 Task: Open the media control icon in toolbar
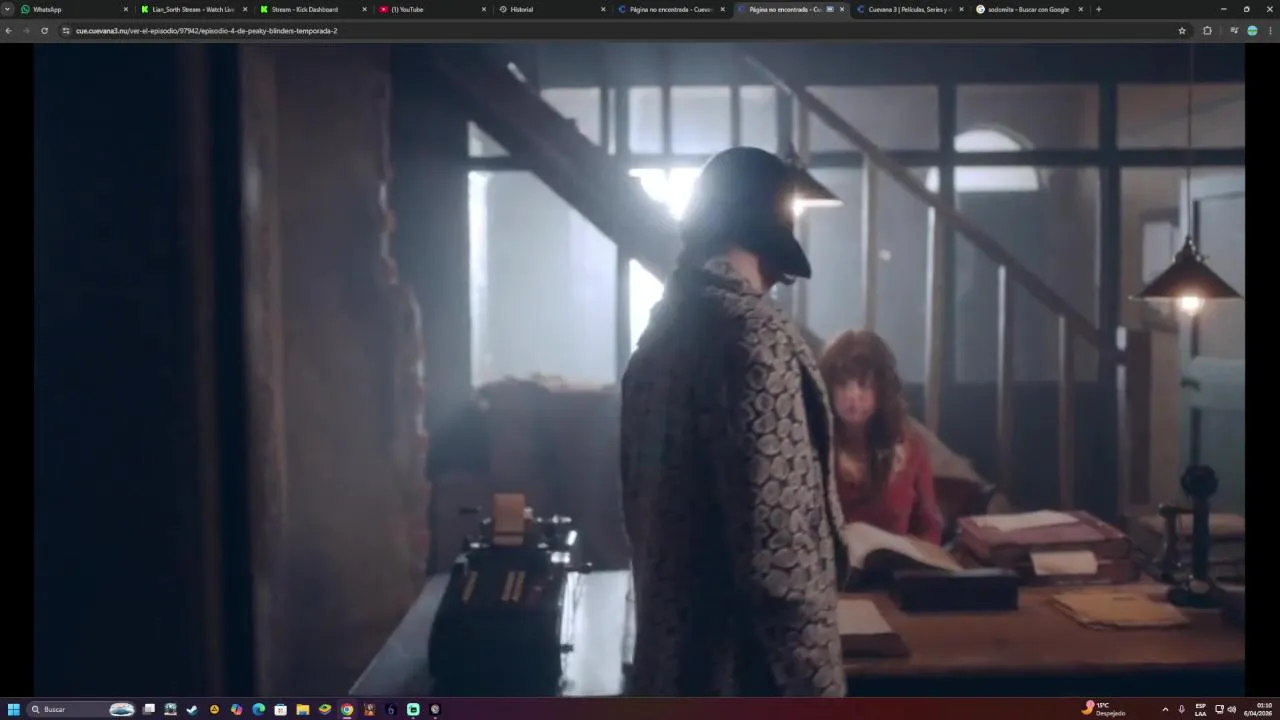[1234, 31]
